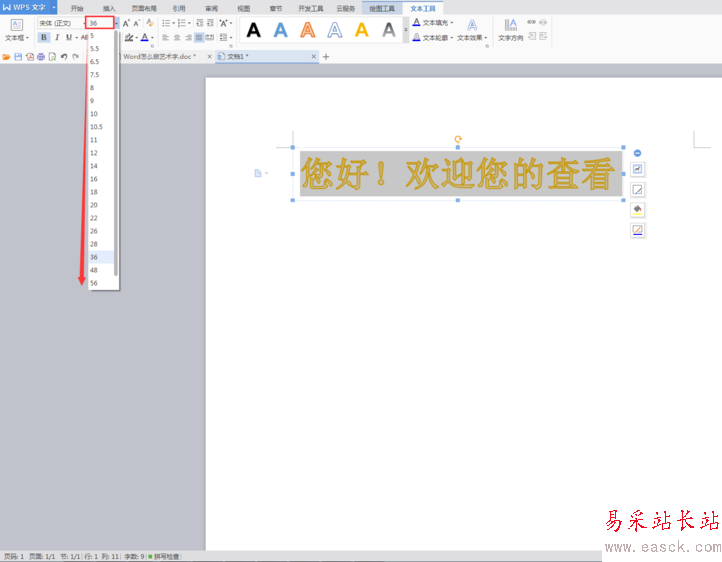Image resolution: width=722 pixels, height=562 pixels.
Task: Click the 文字方向 text direction button
Action: point(511,30)
